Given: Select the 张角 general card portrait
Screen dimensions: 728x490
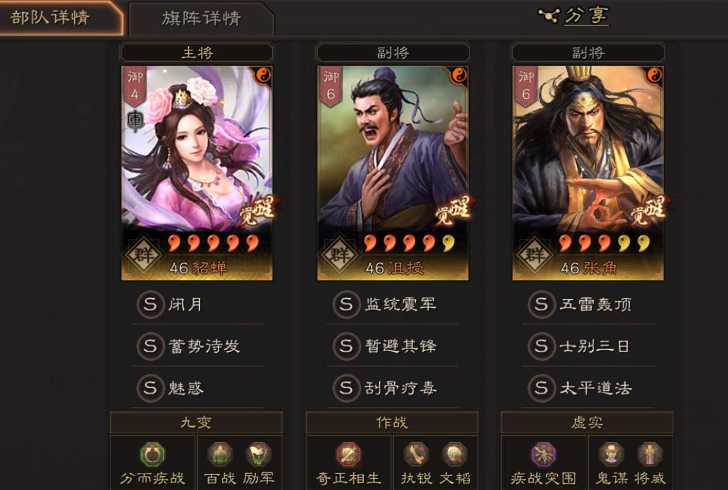Looking at the screenshot, I should click(588, 173).
